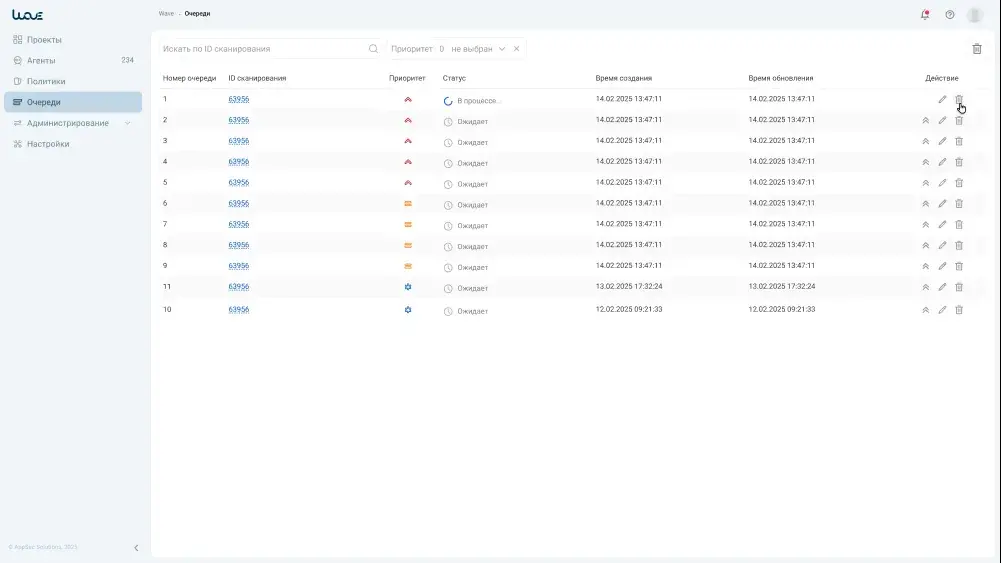Move queue item 2 to top
1001x563 pixels.
point(926,121)
